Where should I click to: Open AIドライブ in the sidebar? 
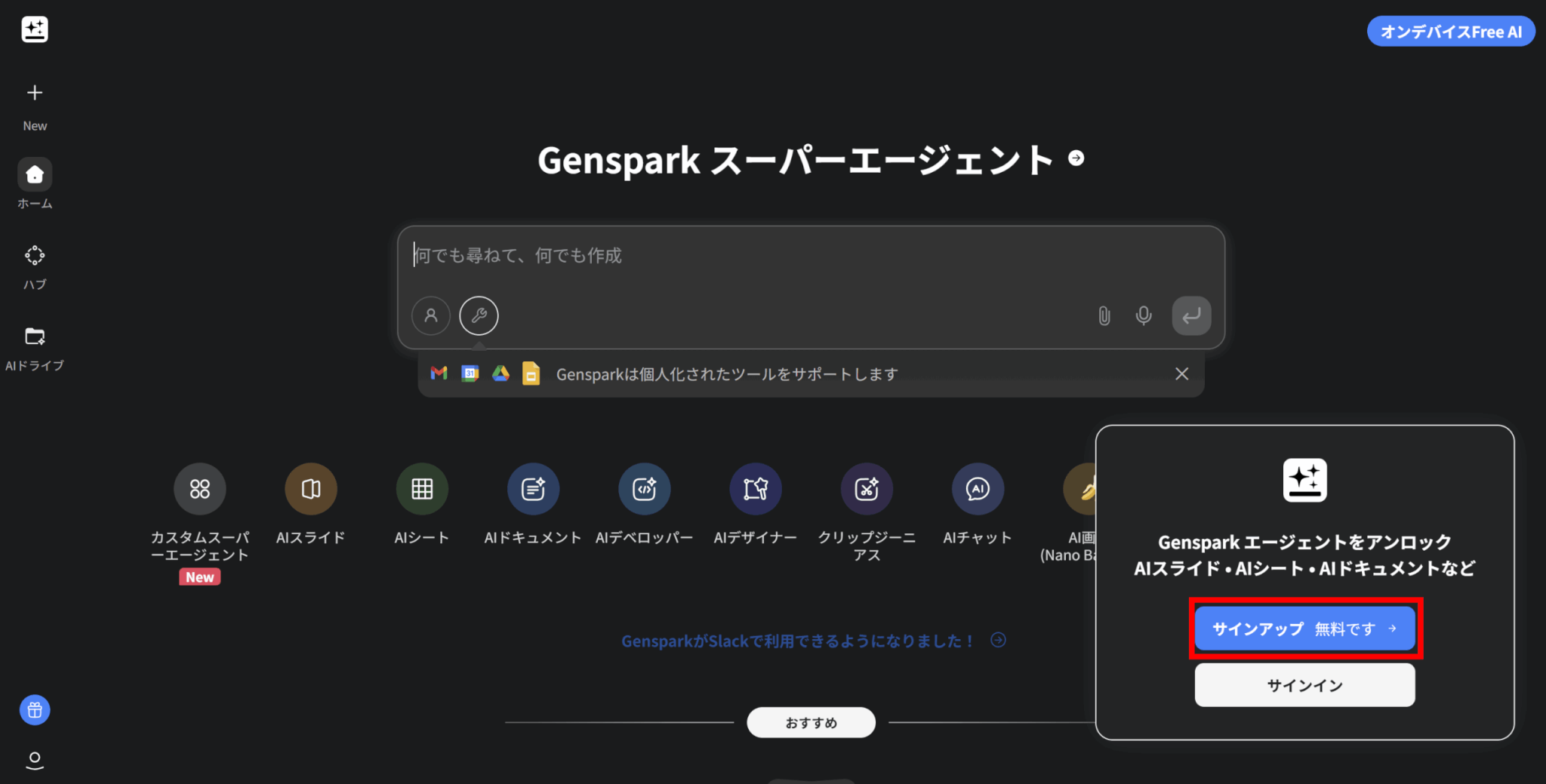35,349
